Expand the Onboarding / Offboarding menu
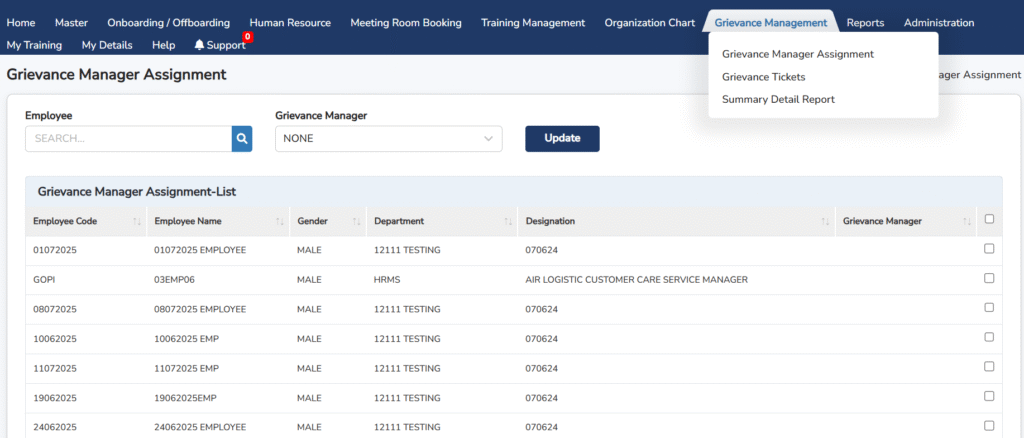1024x438 pixels. (x=168, y=22)
